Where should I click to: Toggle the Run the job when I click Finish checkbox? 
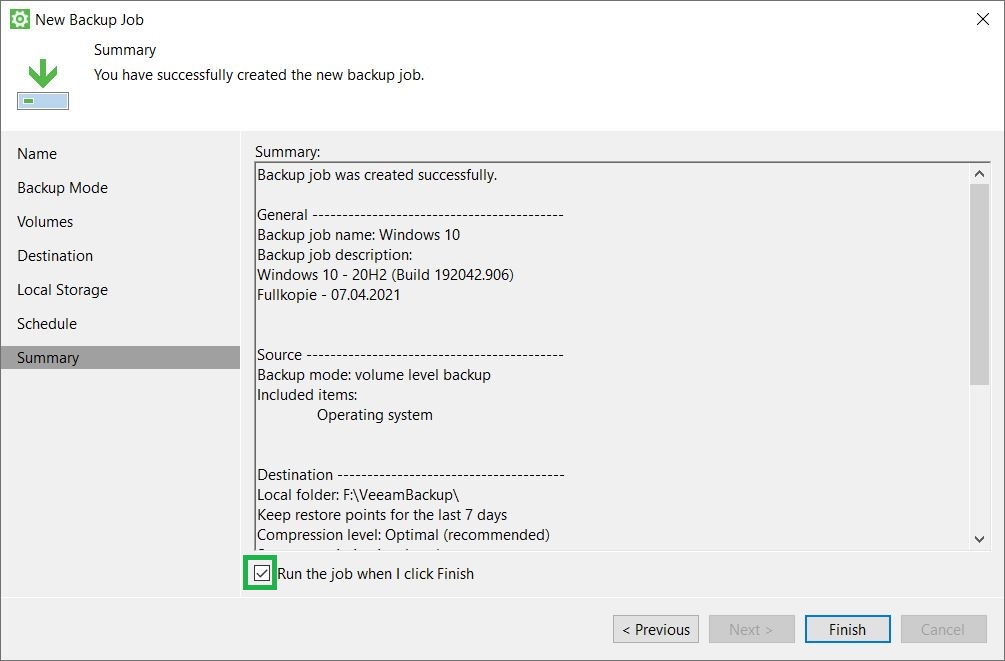coord(260,573)
